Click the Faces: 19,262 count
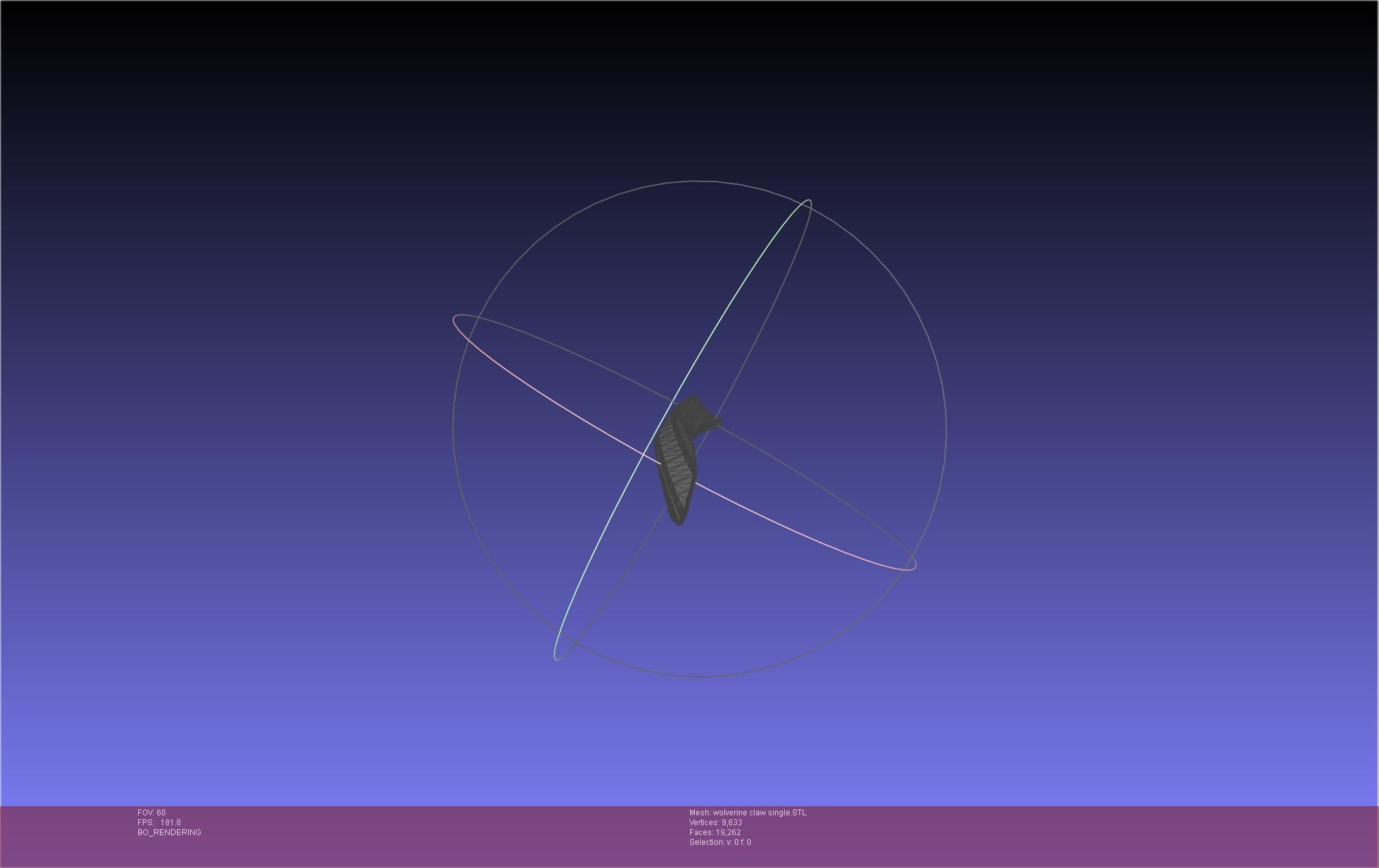This screenshot has height=868, width=1379. click(x=715, y=832)
